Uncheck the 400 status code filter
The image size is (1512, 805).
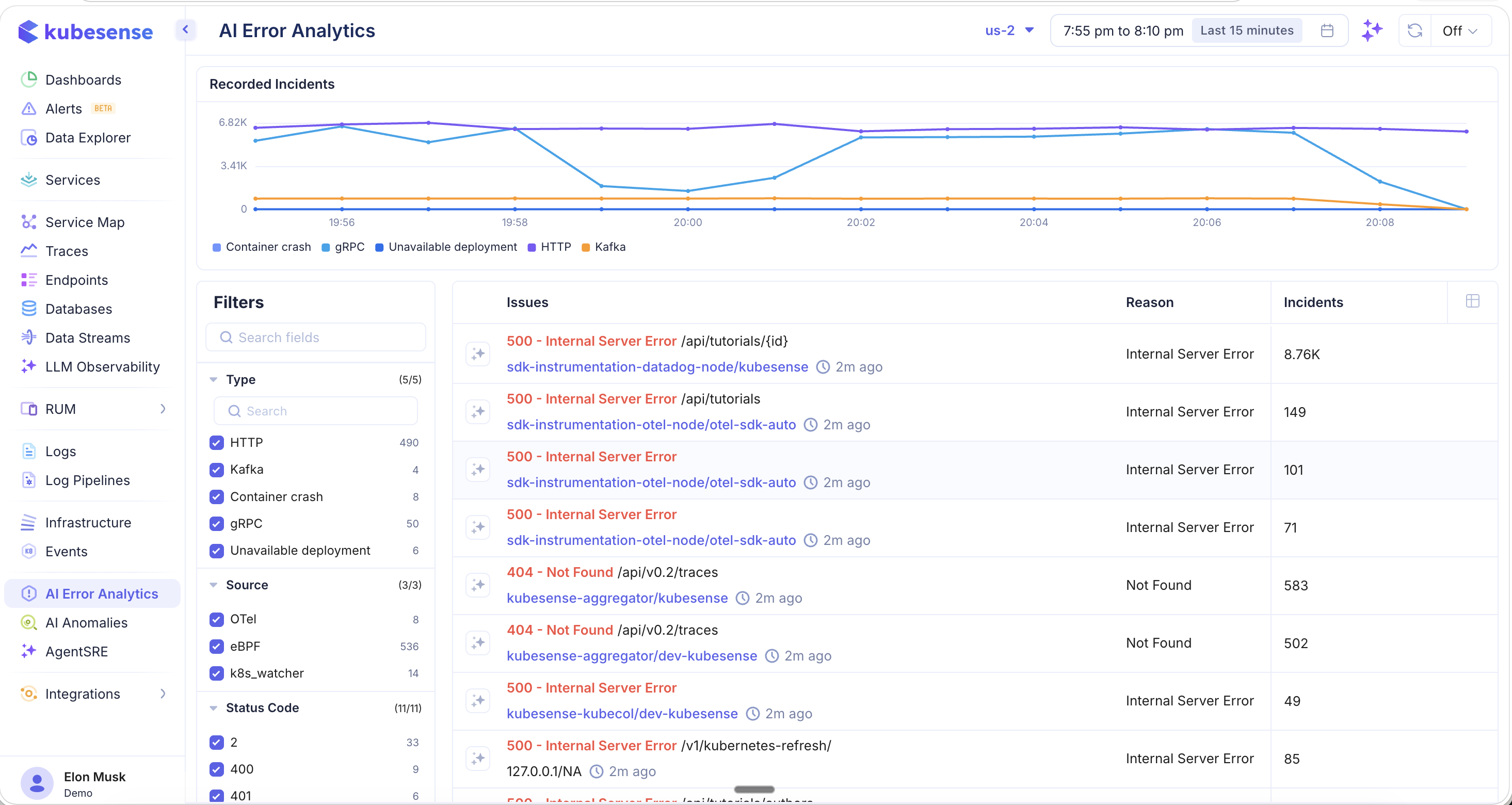pos(217,769)
